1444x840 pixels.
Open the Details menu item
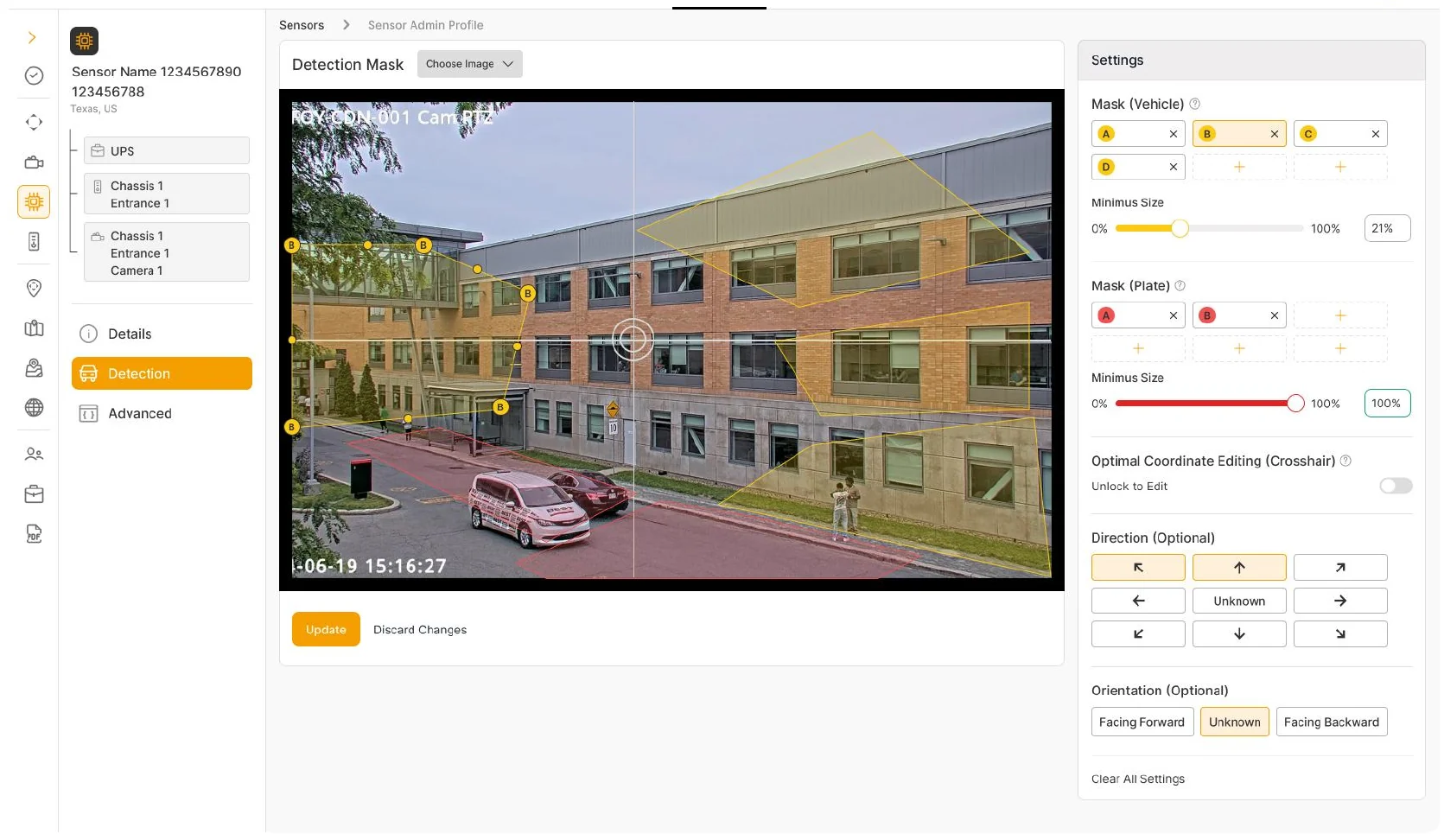162,334
